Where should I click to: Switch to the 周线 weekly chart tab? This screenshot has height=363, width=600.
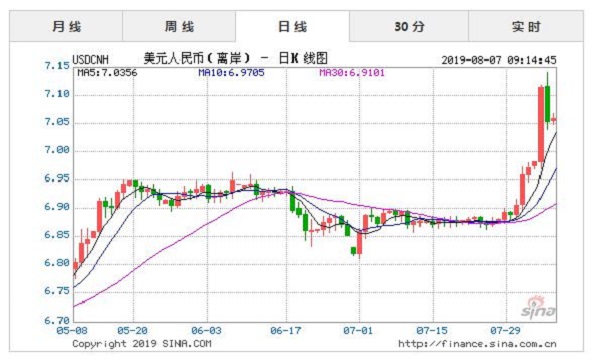tap(179, 26)
